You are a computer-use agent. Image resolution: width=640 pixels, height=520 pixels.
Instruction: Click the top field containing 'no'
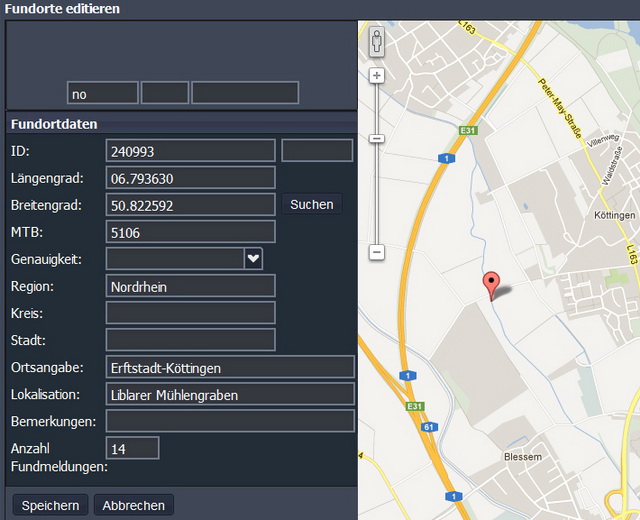[102, 93]
